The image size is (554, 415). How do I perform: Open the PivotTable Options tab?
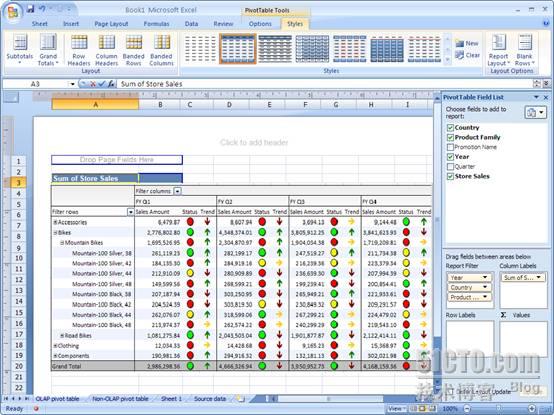coord(260,24)
